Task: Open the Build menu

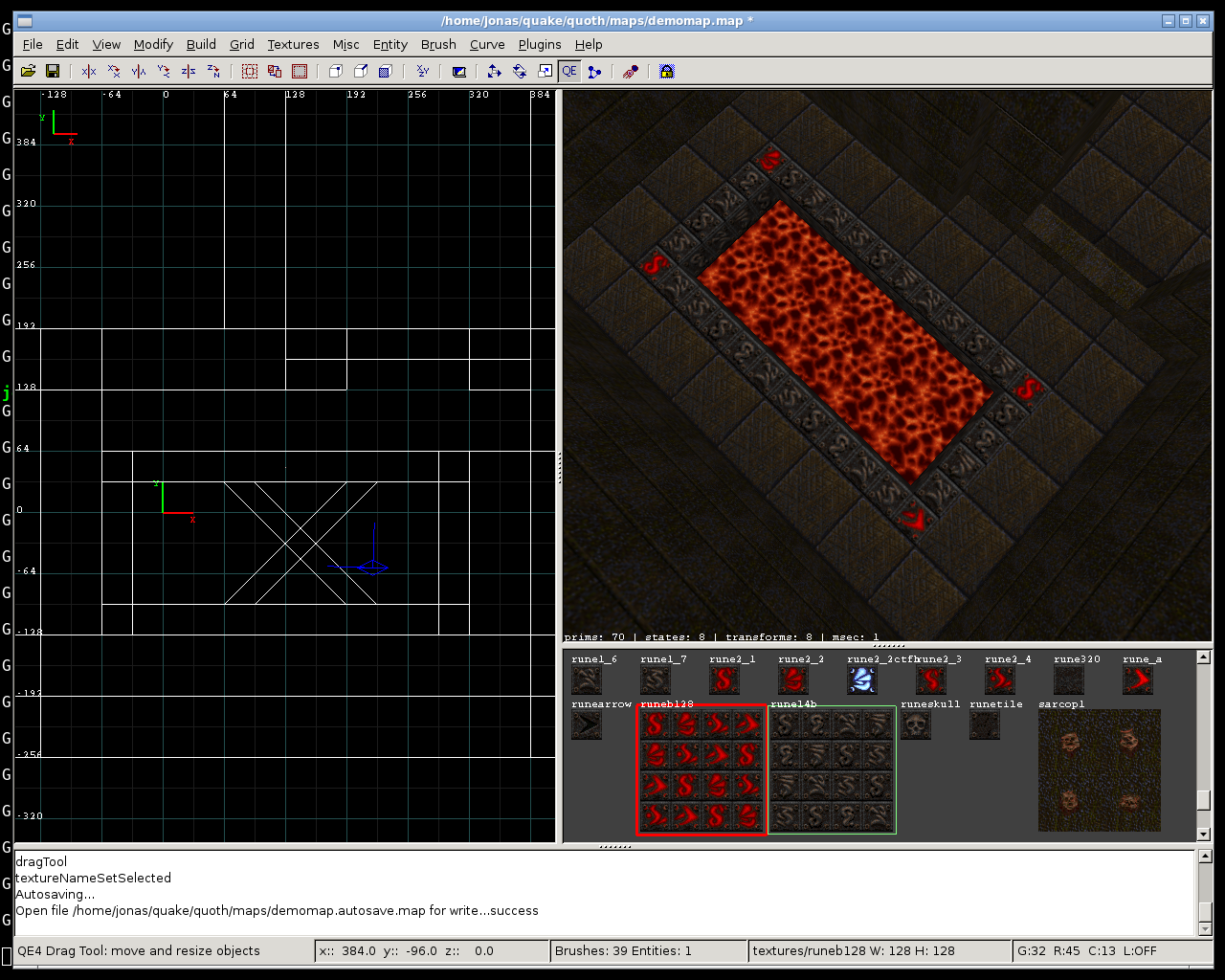Action: (x=201, y=44)
